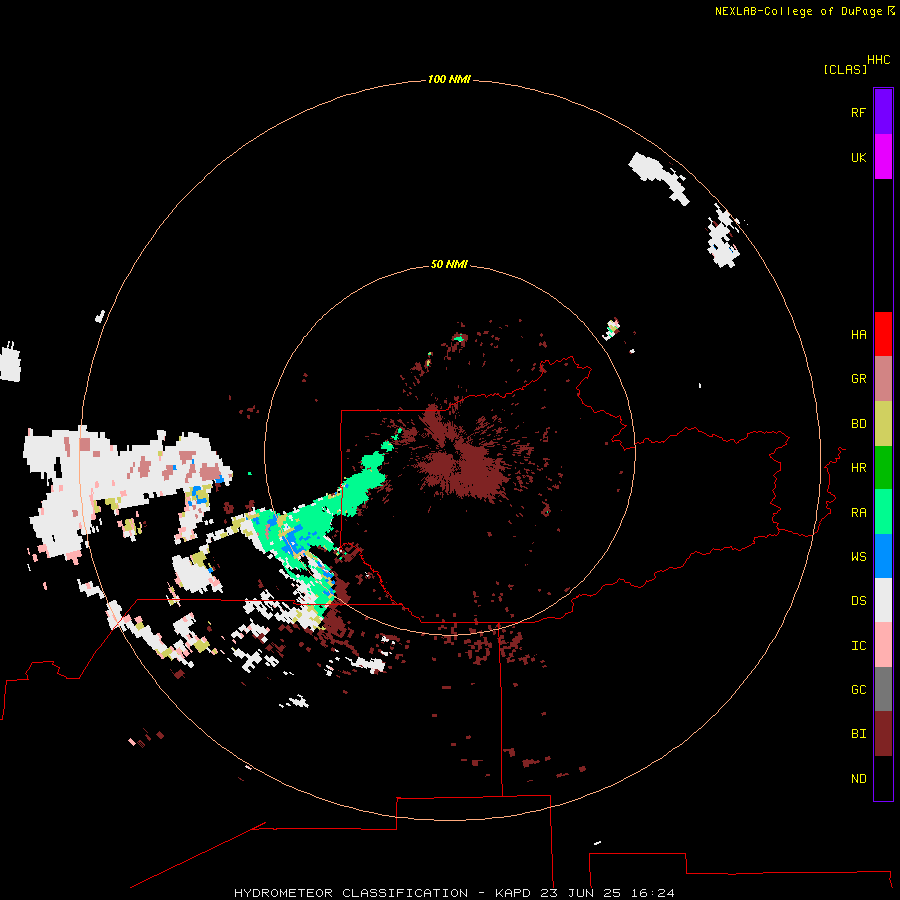Click the '[CLAS]' legend header
Image resolution: width=900 pixels, height=900 pixels.
point(845,69)
